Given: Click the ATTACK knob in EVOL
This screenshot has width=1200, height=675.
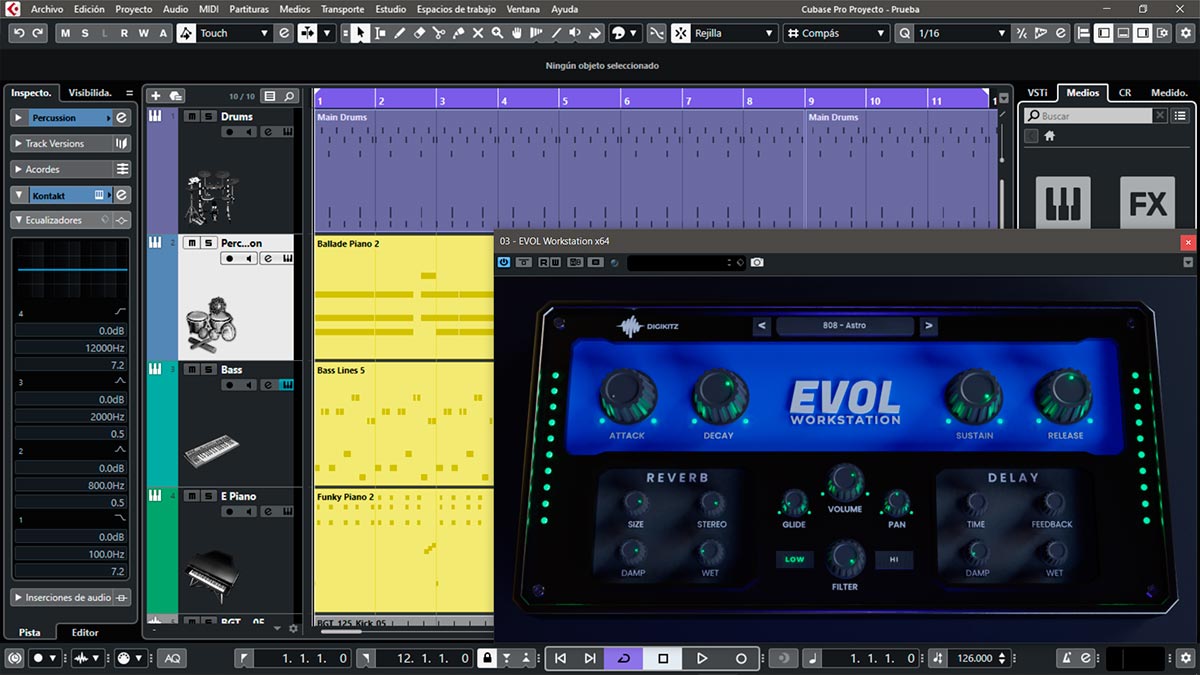Looking at the screenshot, I should (x=628, y=397).
